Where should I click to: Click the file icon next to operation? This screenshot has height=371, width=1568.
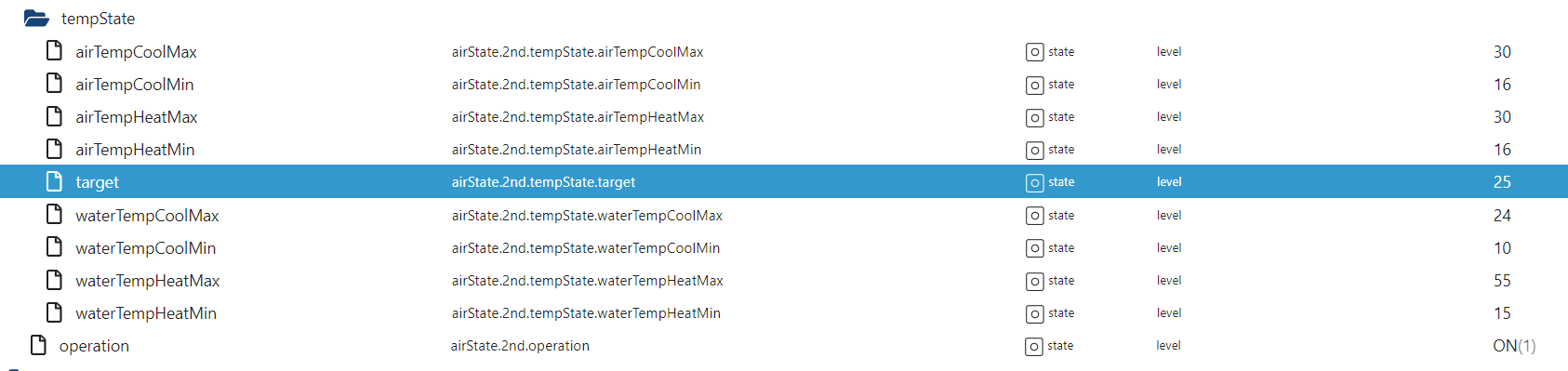click(x=38, y=345)
